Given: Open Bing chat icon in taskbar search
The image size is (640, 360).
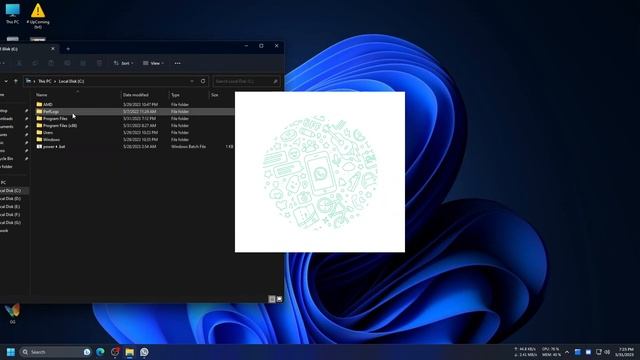Looking at the screenshot, I should 87,352.
